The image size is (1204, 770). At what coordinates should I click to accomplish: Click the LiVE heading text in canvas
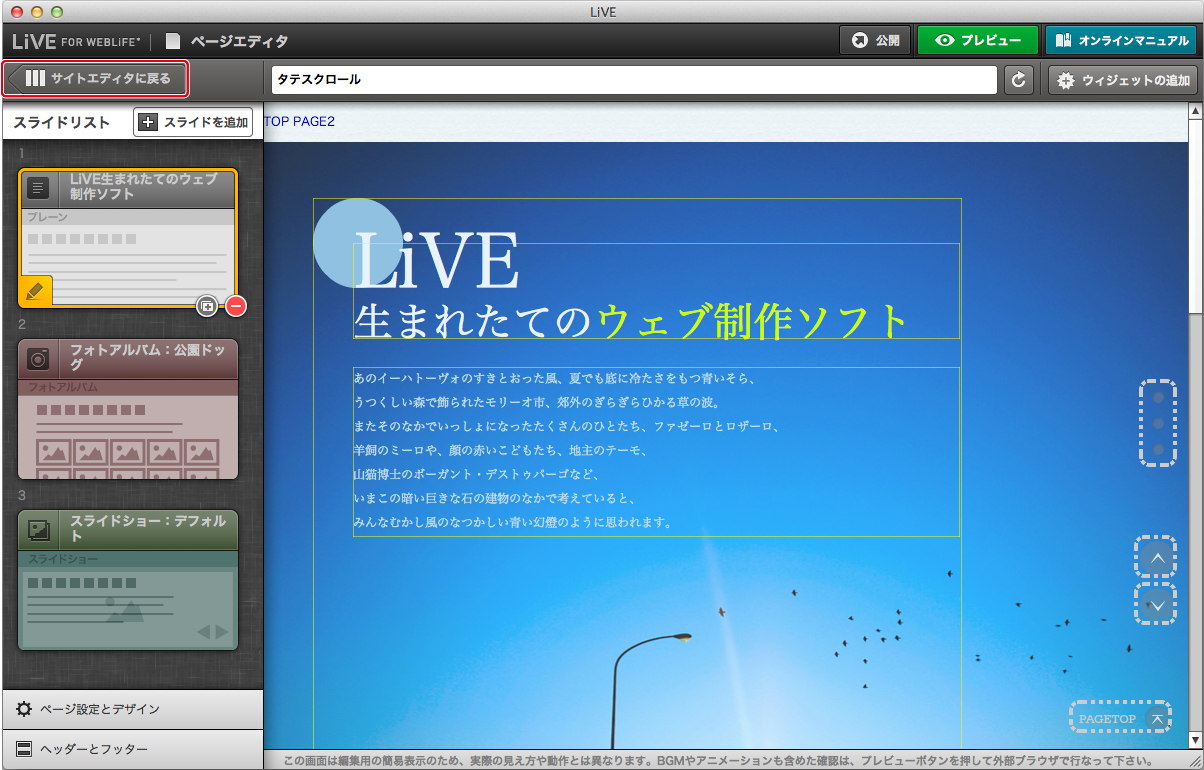(437, 261)
